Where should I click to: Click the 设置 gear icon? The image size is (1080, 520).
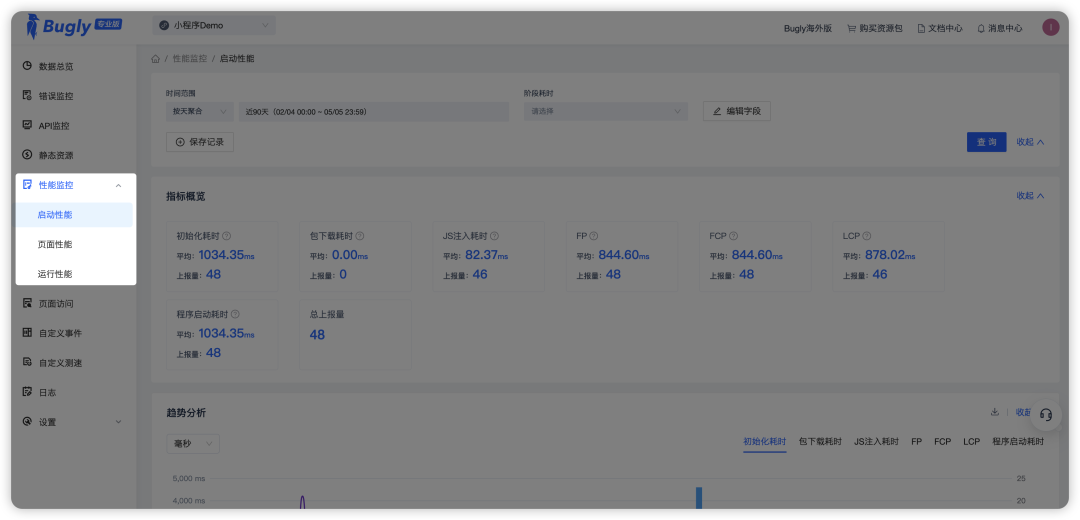(x=28, y=422)
